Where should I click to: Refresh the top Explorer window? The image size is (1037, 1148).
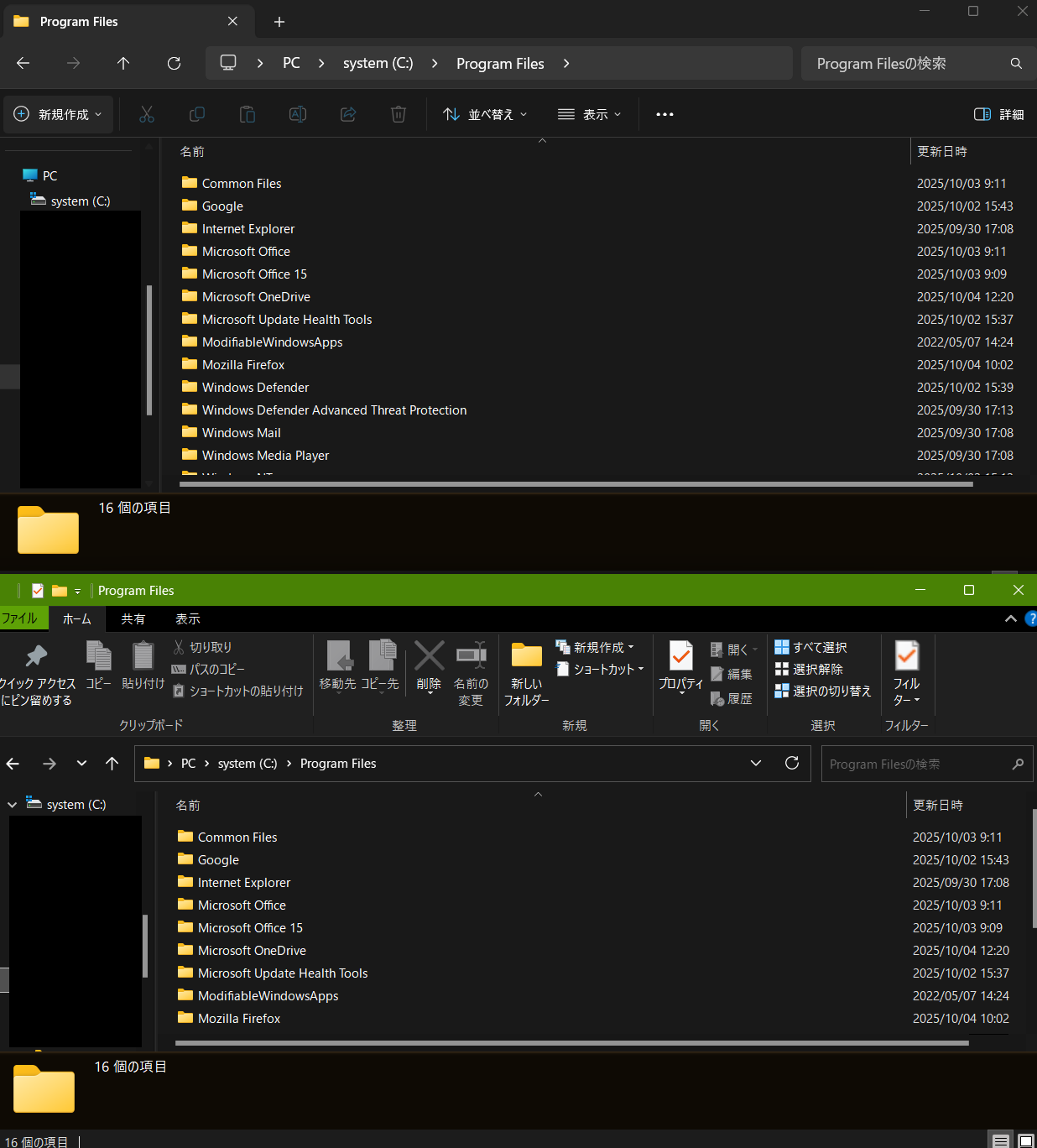click(174, 63)
